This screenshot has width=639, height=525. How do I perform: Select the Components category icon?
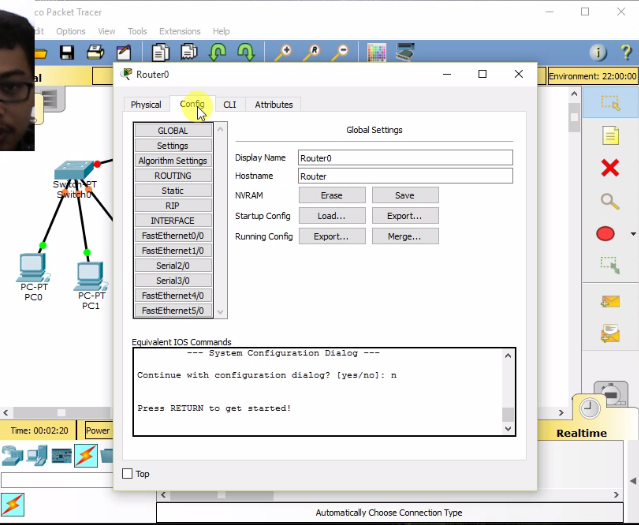[62, 456]
